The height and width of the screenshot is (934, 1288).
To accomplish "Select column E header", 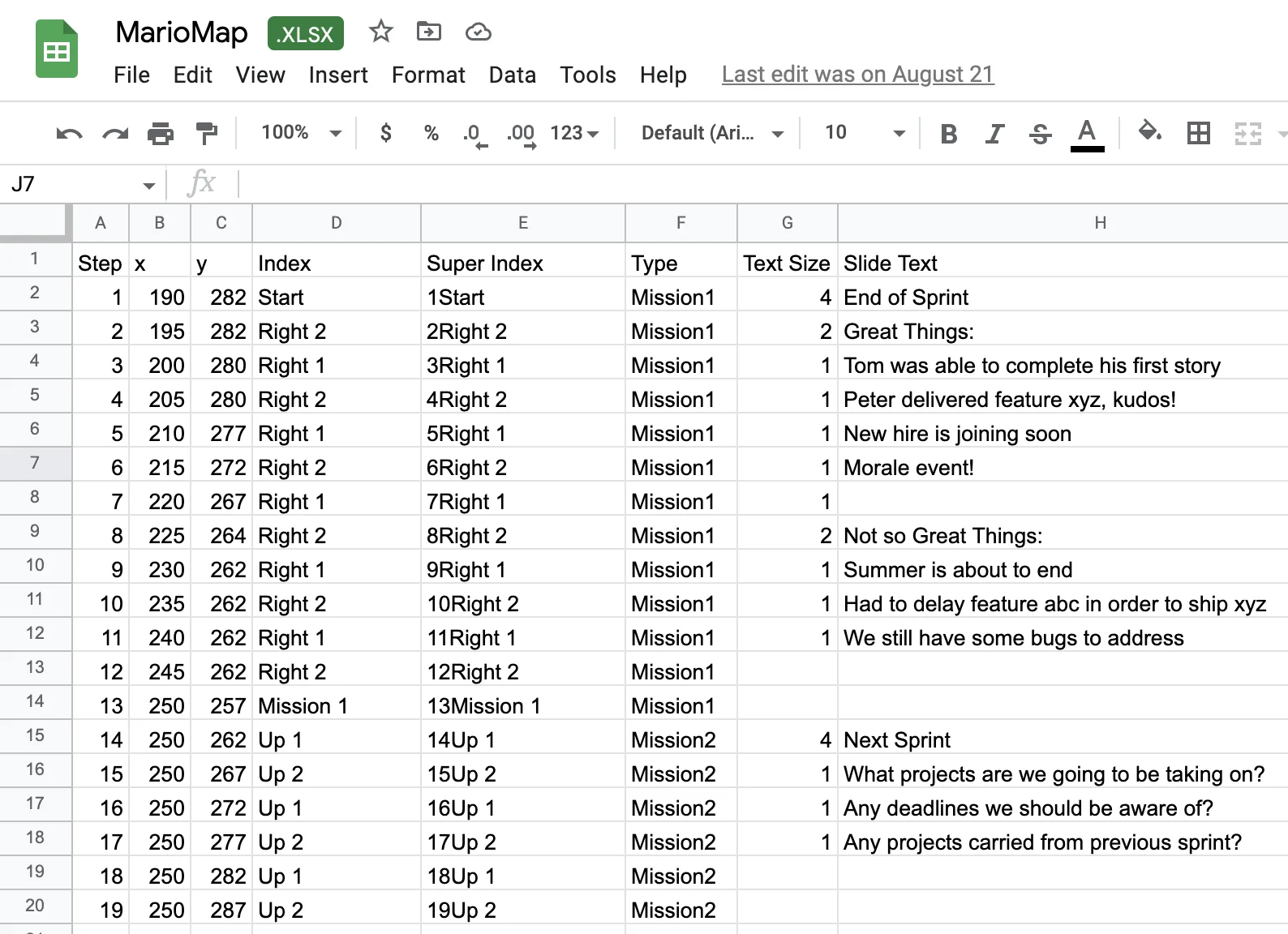I will (x=523, y=223).
